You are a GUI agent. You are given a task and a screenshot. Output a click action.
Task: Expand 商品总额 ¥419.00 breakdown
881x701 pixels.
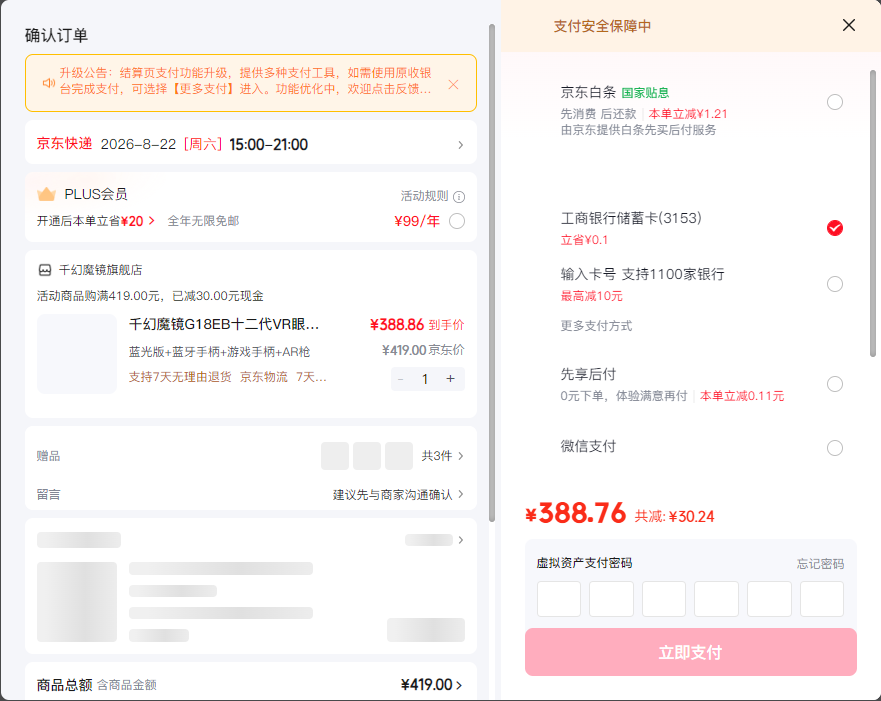[x=459, y=685]
